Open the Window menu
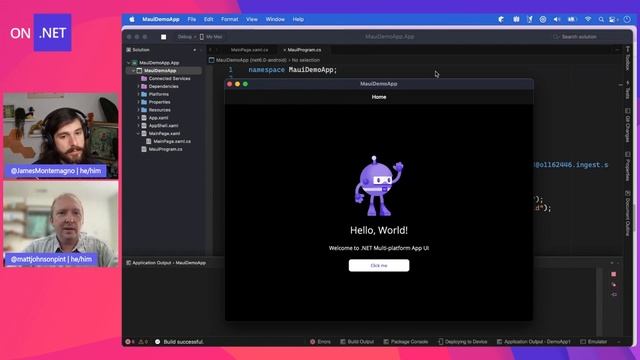The height and width of the screenshot is (360, 640). [x=275, y=19]
